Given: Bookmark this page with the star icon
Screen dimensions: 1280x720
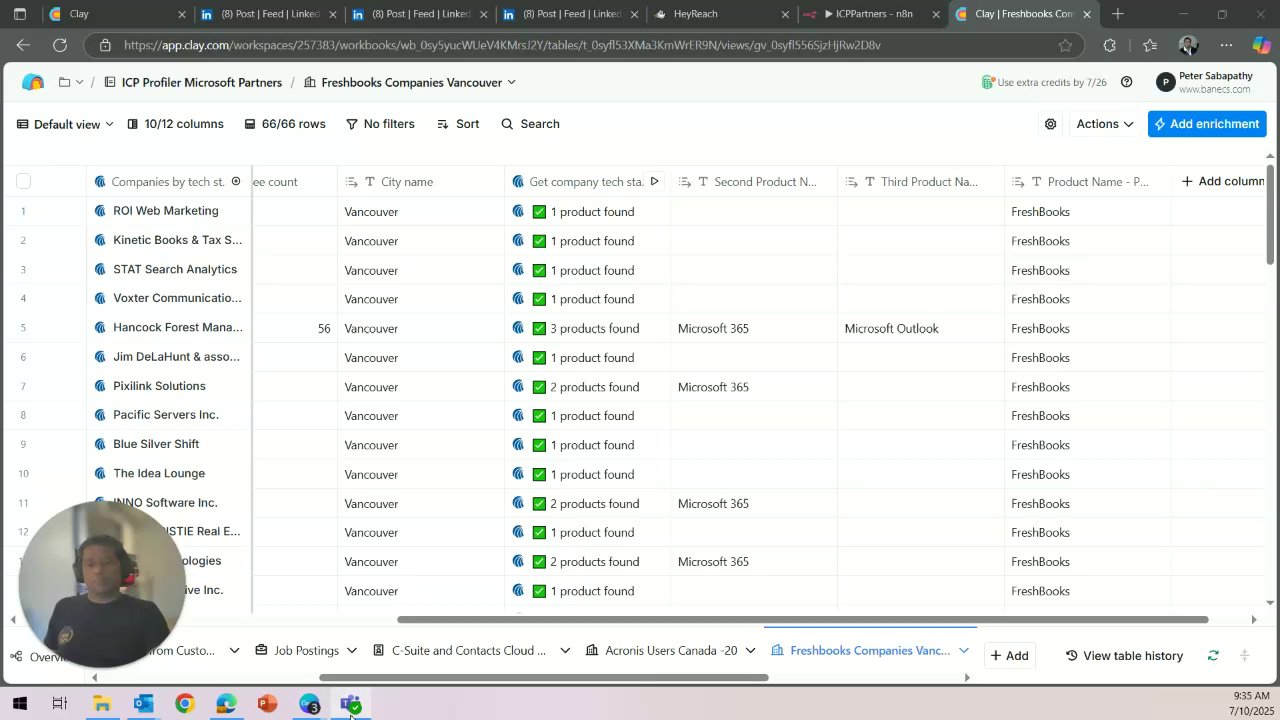Looking at the screenshot, I should (1065, 45).
